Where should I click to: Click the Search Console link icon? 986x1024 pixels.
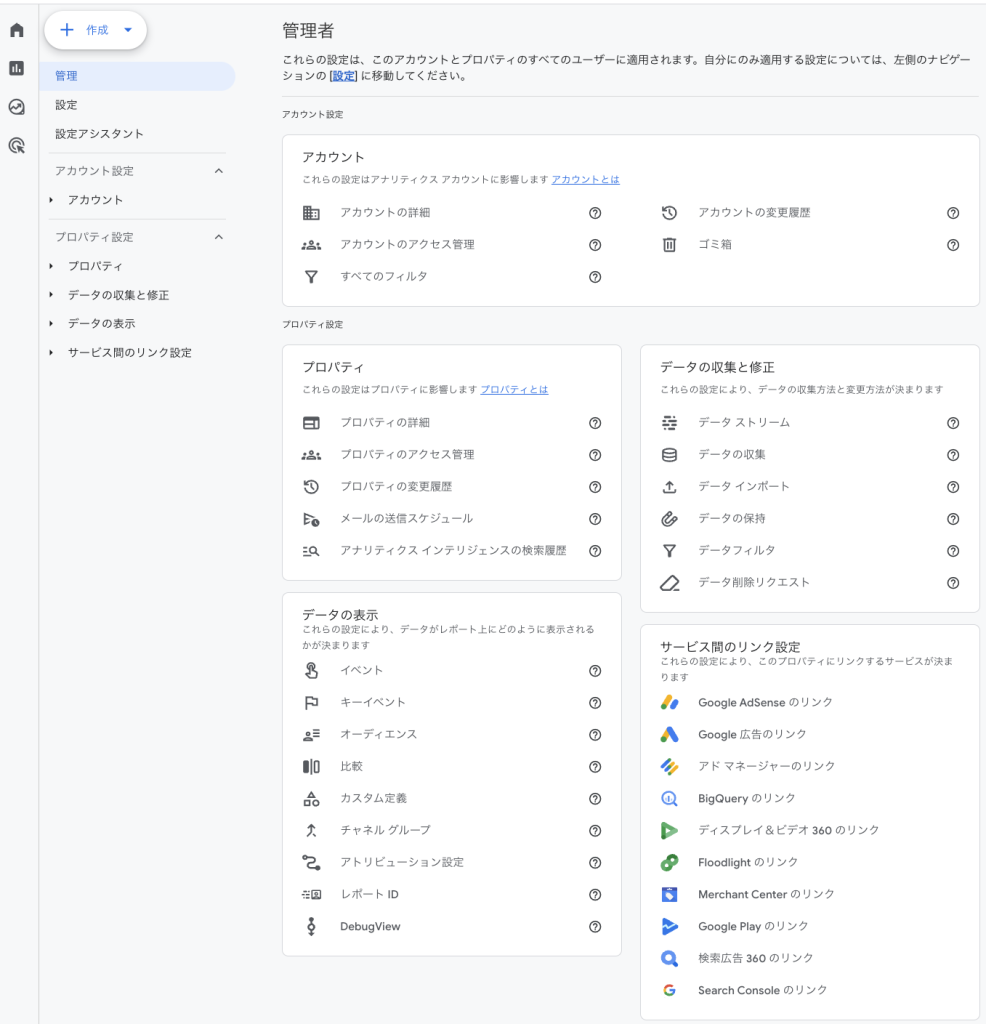(671, 990)
